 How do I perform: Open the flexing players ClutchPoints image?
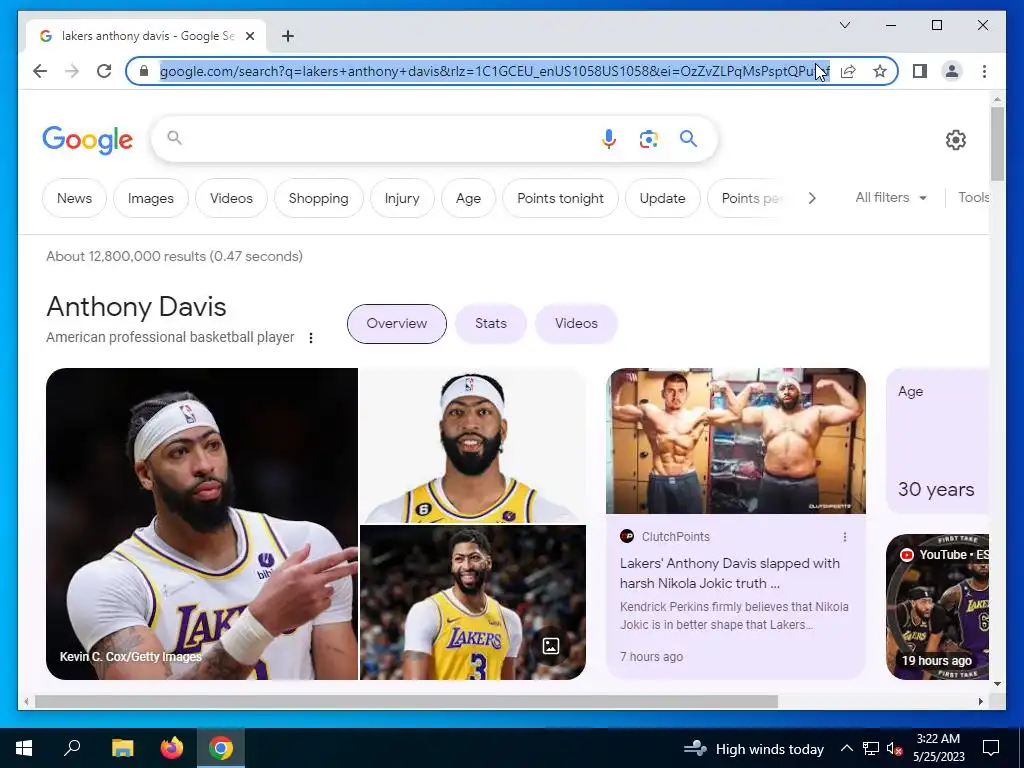[736, 441]
